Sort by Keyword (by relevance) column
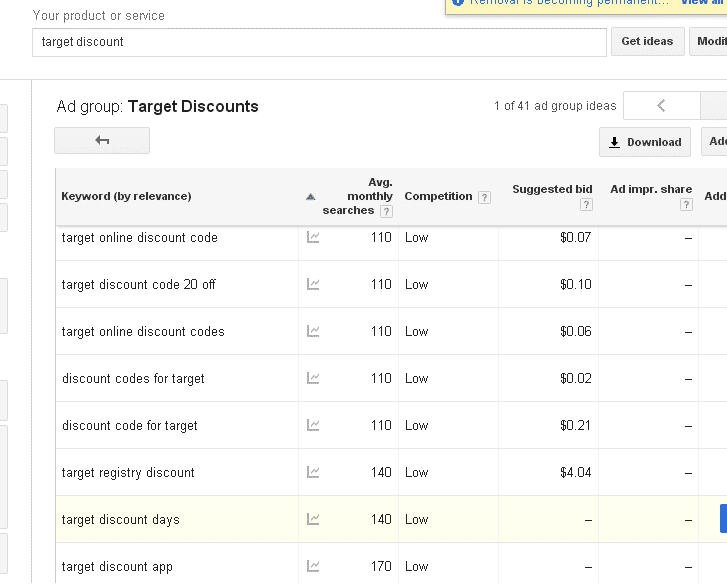 [126, 196]
